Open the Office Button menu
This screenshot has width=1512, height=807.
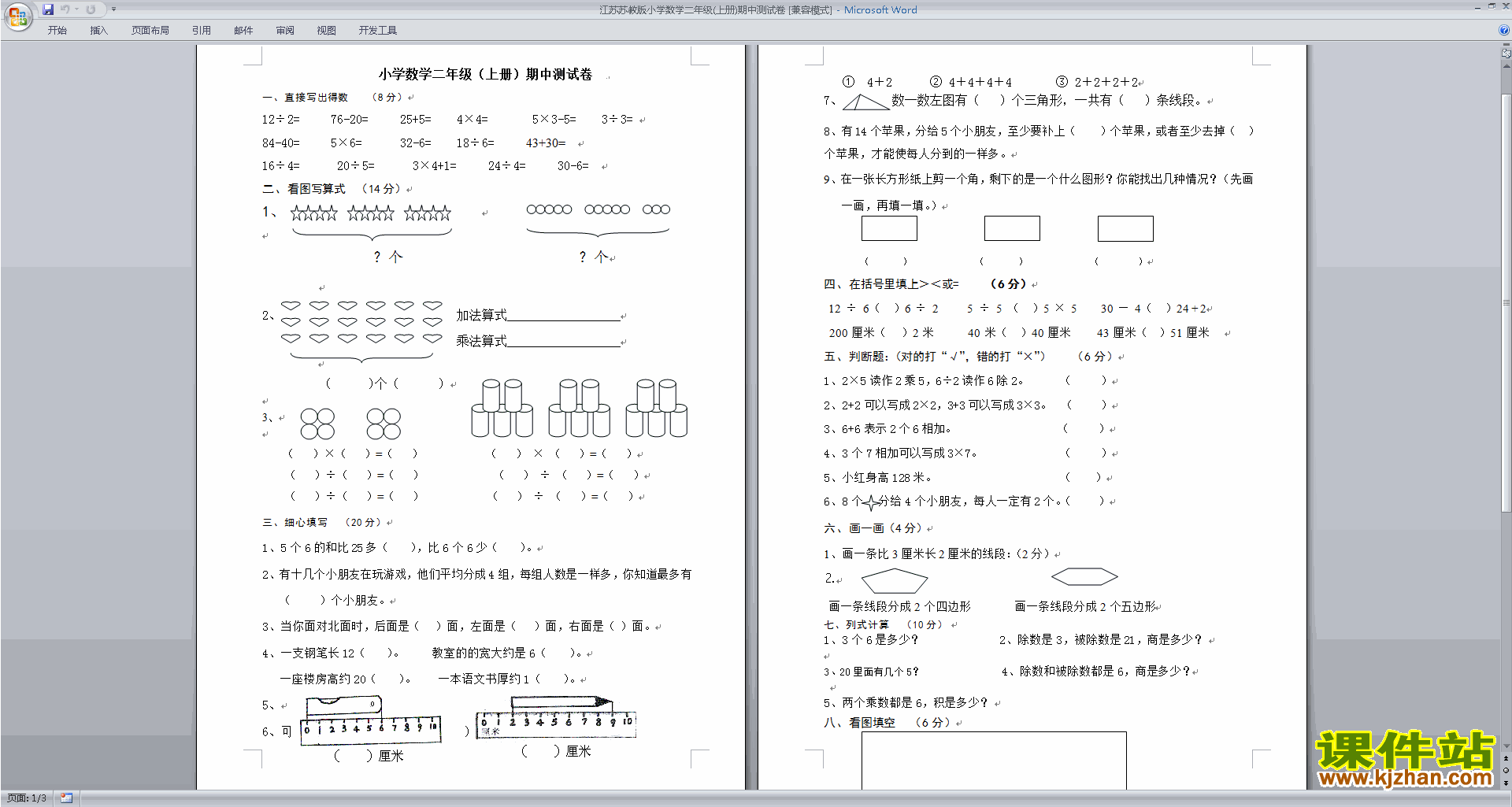(x=17, y=16)
